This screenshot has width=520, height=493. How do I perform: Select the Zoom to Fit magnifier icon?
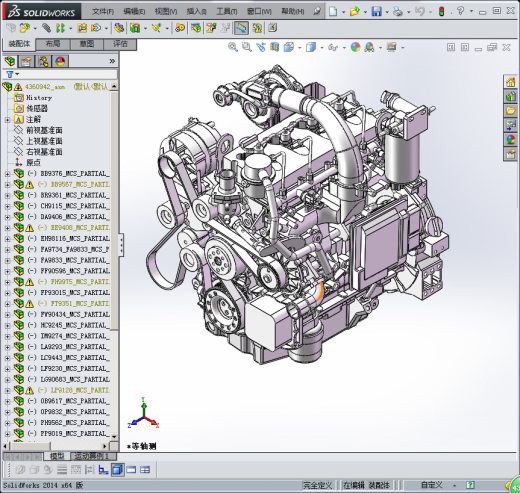tap(233, 47)
